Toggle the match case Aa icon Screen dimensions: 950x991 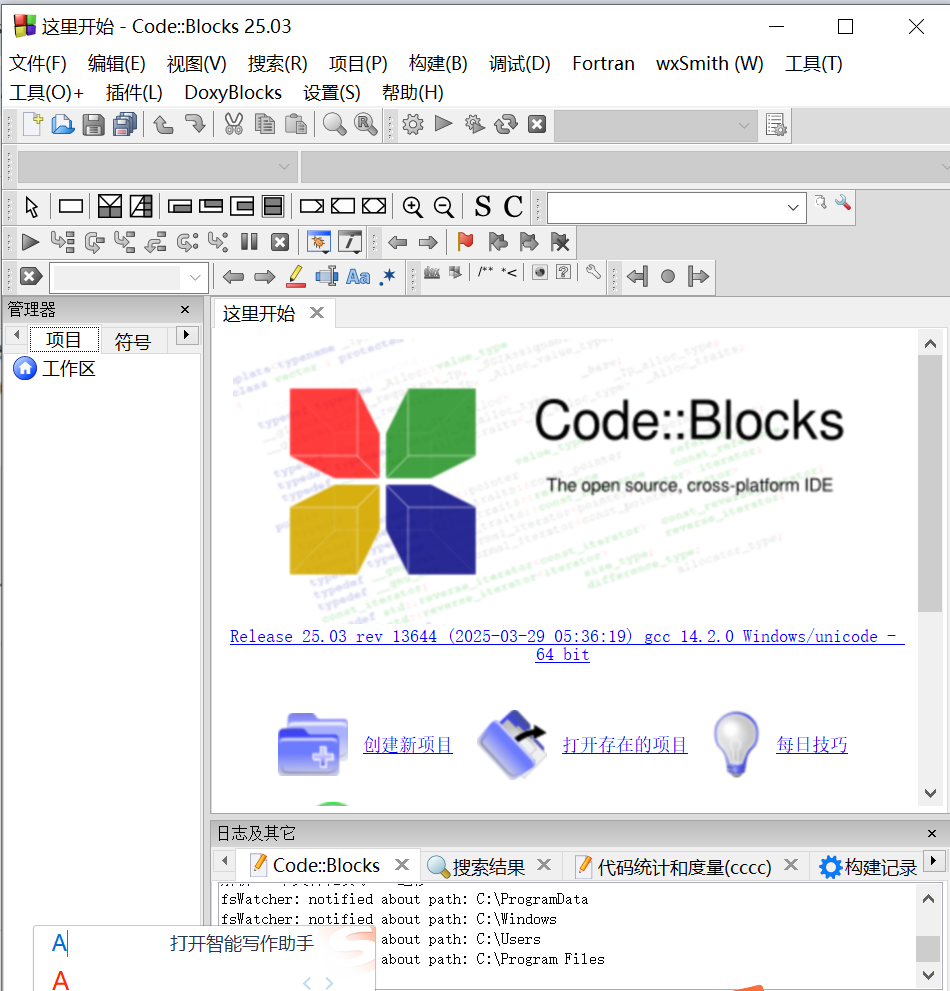(358, 277)
